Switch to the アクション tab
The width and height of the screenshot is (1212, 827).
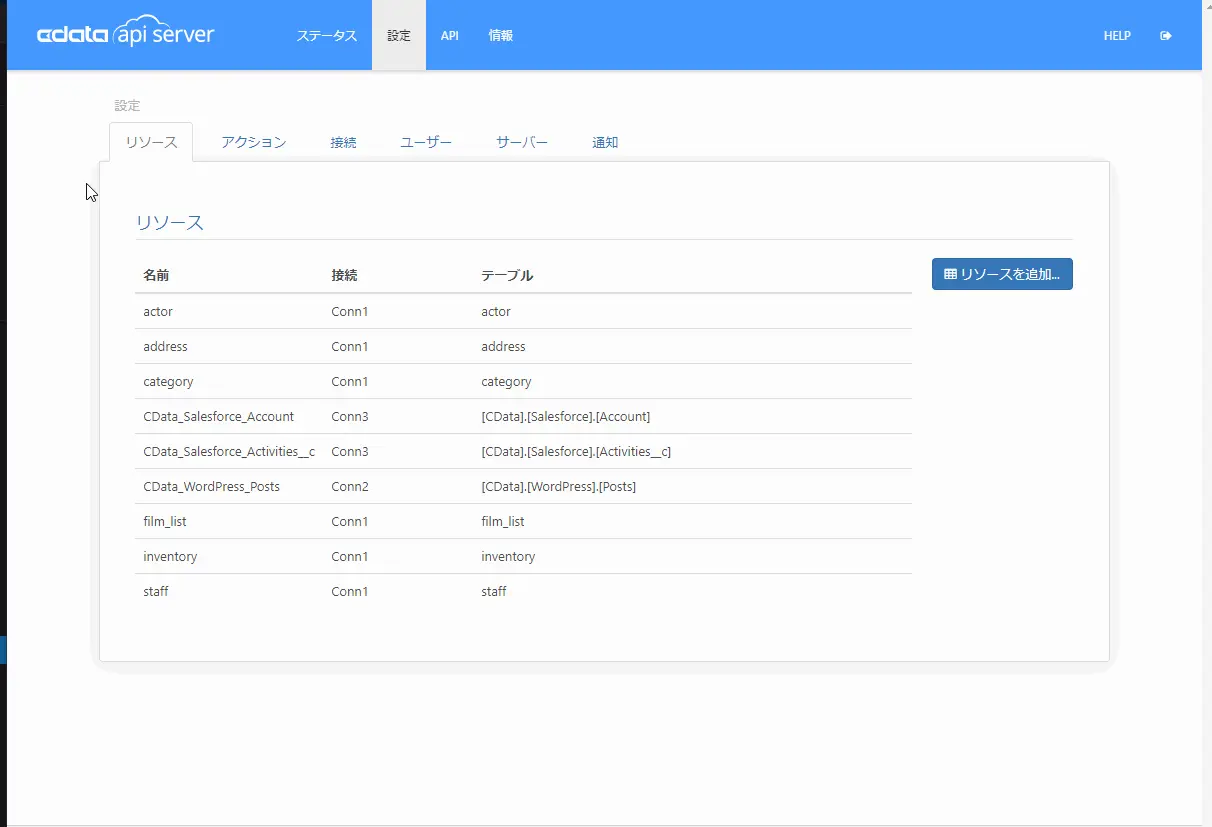coord(253,142)
